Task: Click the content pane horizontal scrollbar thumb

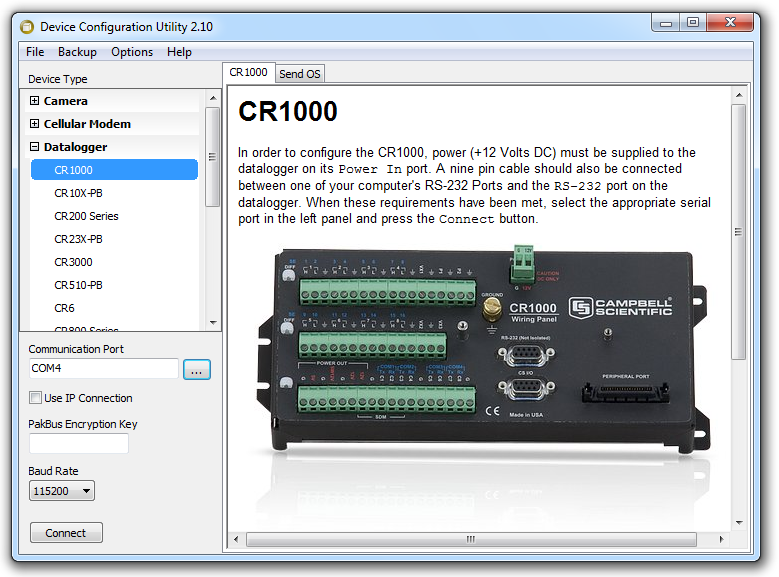Action: (471, 539)
